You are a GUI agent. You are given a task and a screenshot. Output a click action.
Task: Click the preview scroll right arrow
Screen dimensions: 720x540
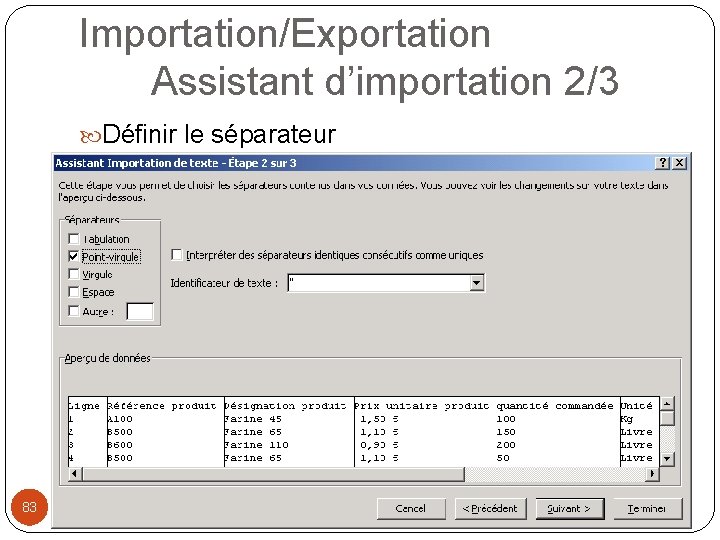[x=652, y=473]
